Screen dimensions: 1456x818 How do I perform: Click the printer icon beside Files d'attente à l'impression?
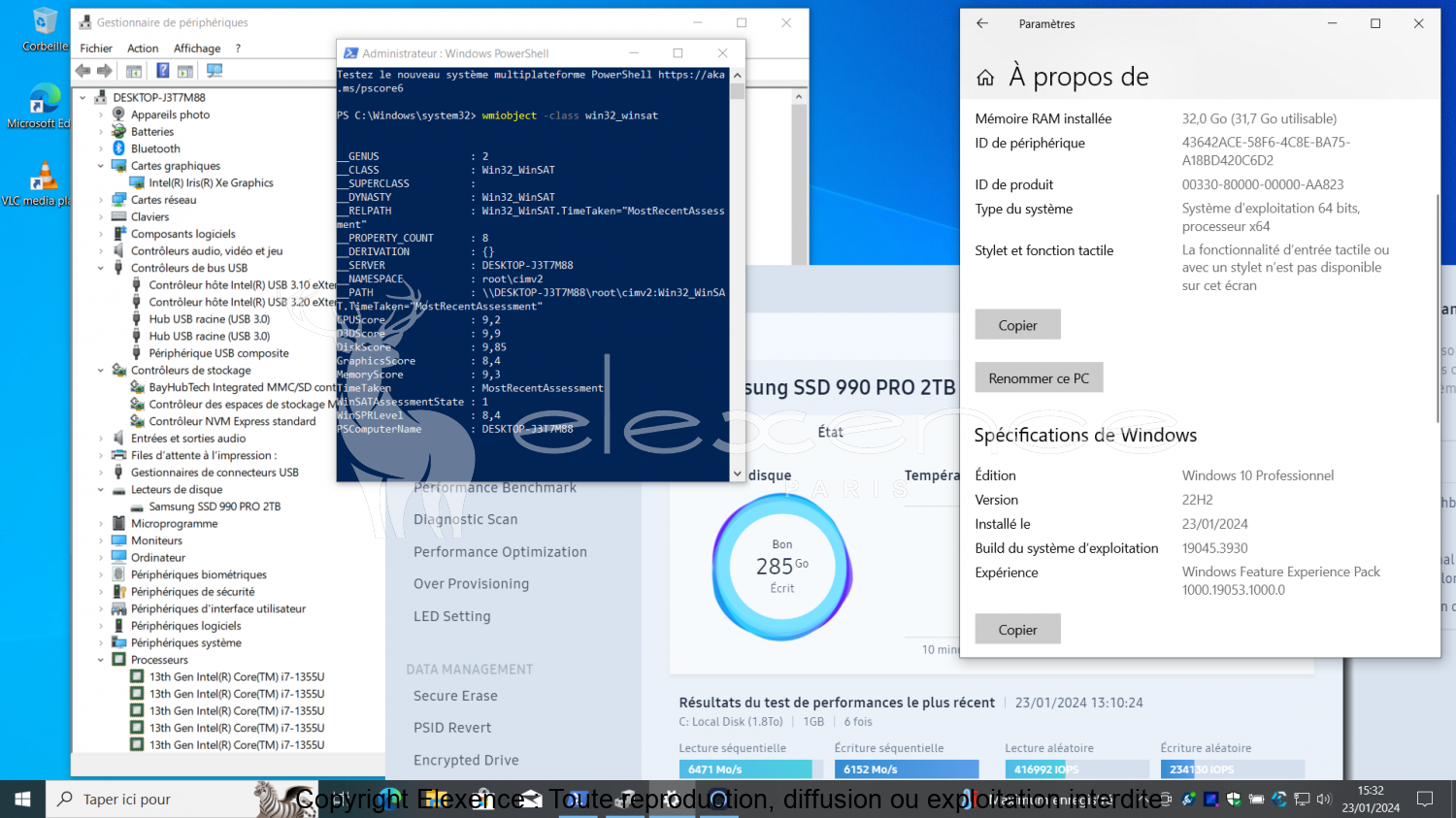point(119,455)
